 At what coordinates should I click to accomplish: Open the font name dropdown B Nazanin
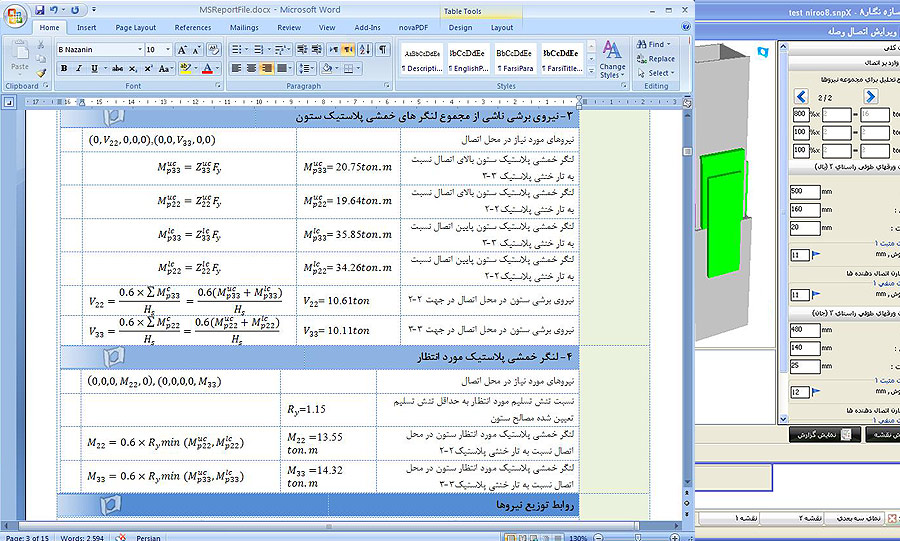click(x=98, y=49)
